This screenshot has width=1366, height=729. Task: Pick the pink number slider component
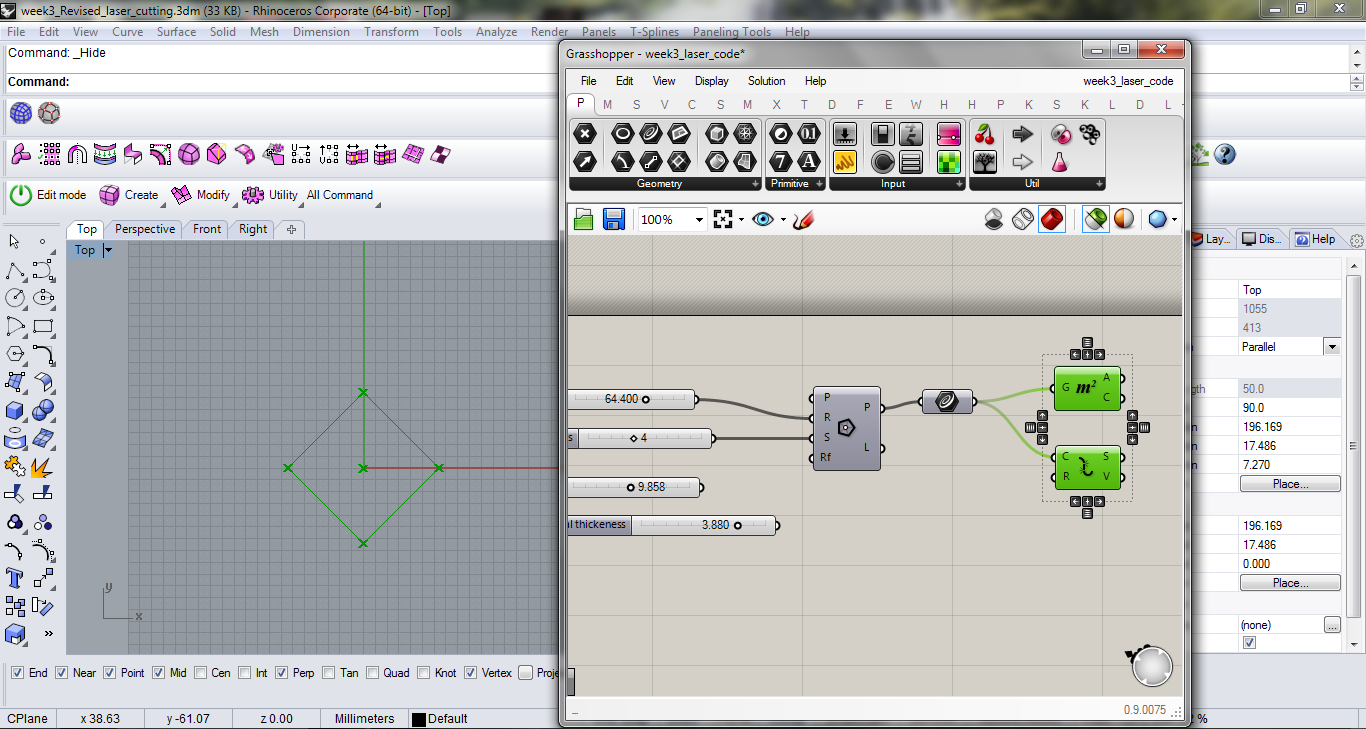[949, 134]
